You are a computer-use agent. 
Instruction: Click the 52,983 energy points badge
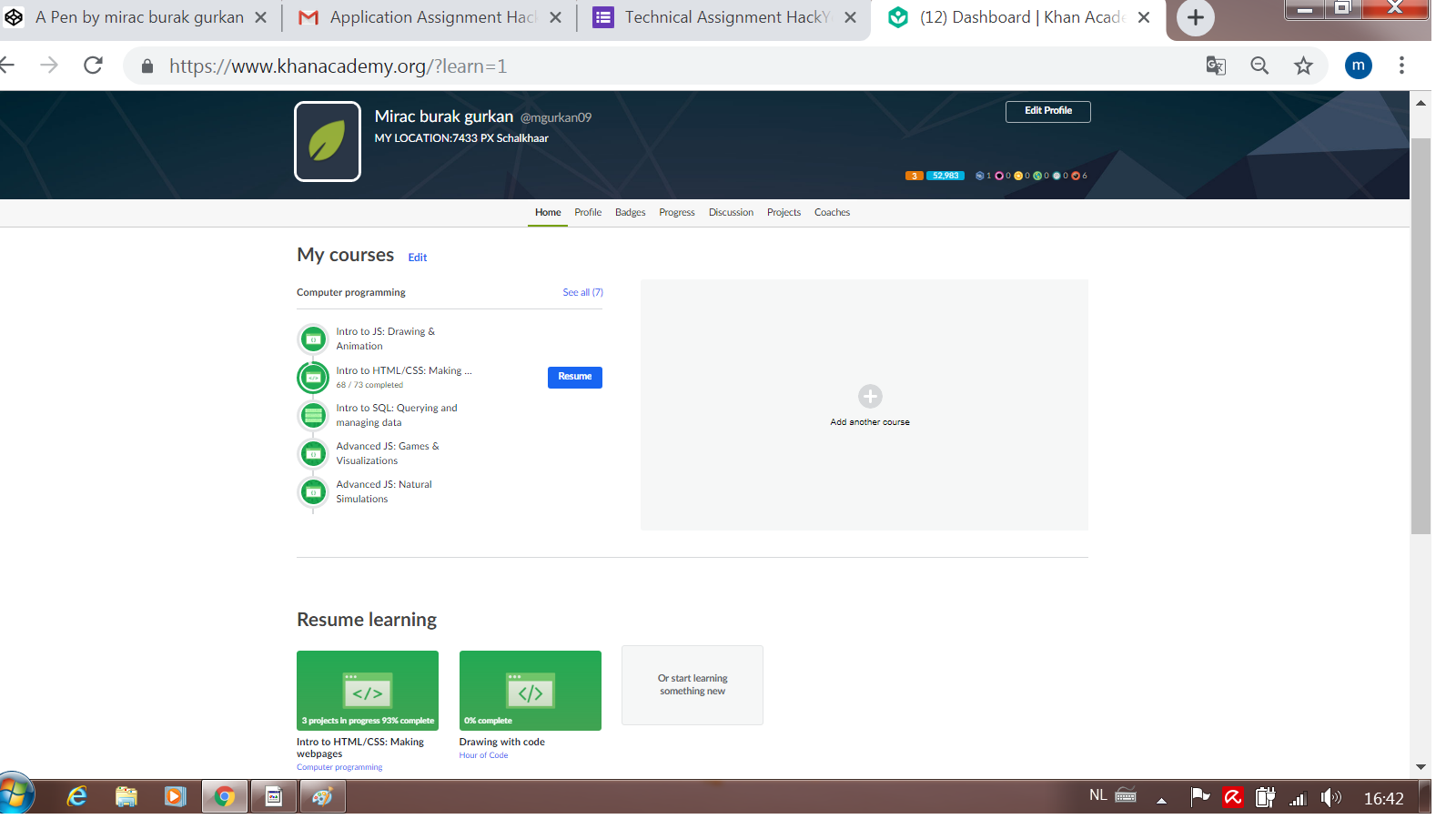945,176
